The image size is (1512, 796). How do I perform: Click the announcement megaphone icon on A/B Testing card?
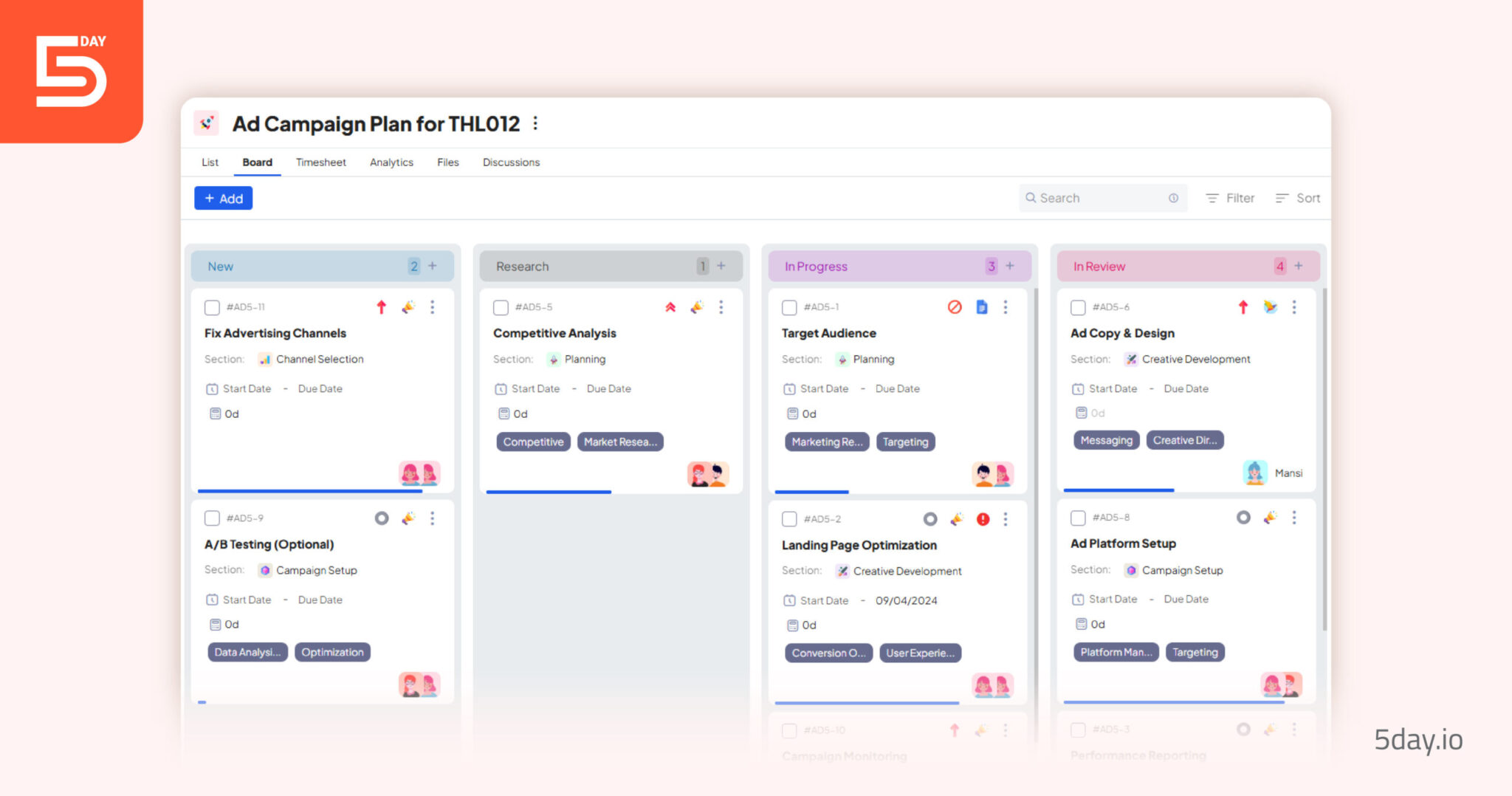pos(409,518)
